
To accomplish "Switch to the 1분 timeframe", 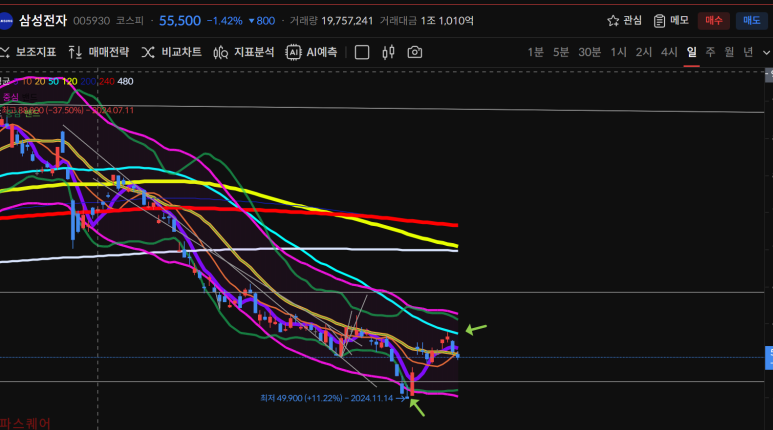I will pyautogui.click(x=535, y=52).
